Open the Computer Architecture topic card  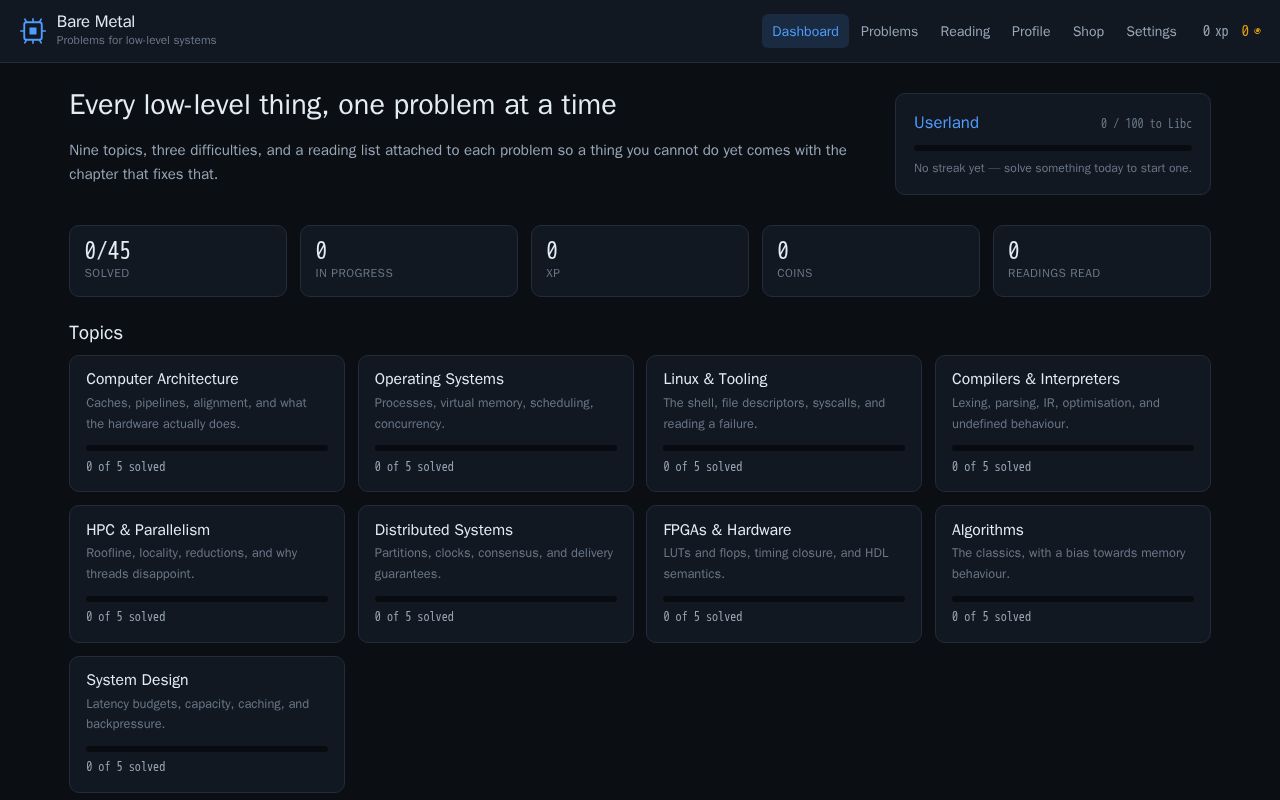207,423
